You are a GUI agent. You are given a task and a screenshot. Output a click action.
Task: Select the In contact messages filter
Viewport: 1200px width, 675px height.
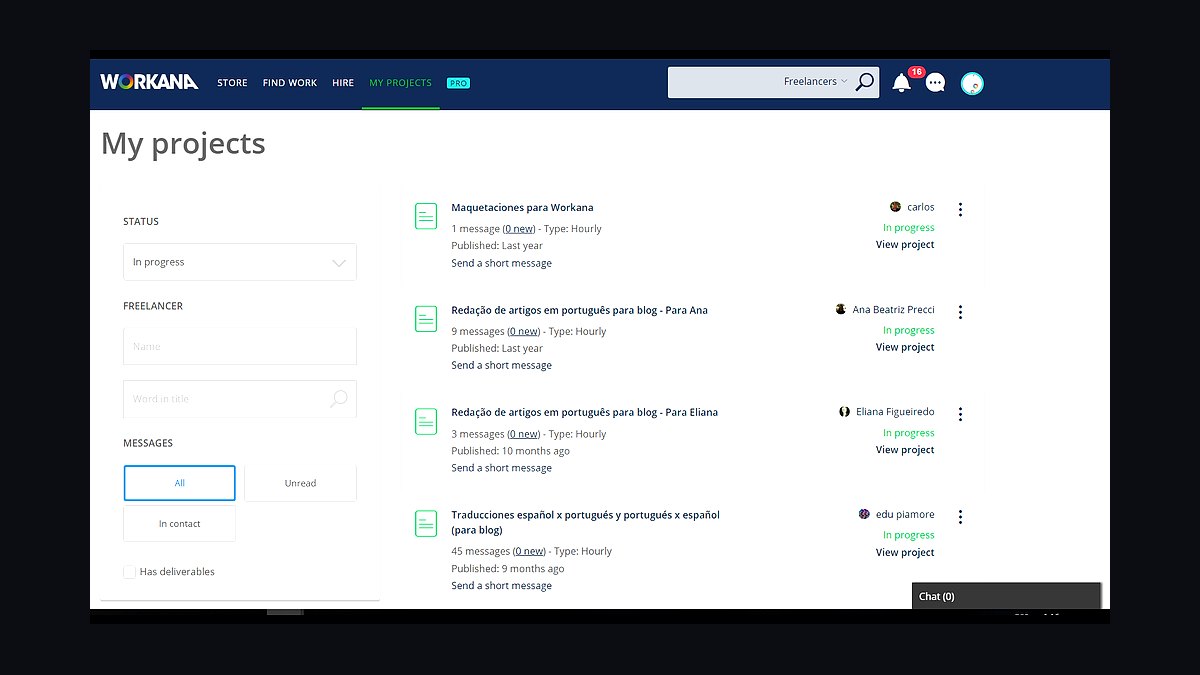point(180,524)
